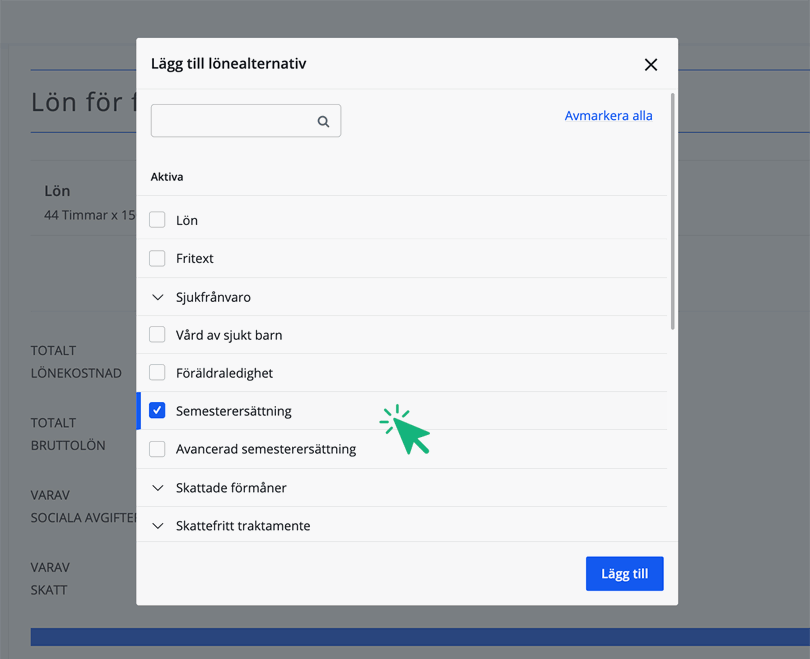Click the search magnifier icon
Image resolution: width=810 pixels, height=659 pixels.
coord(323,121)
